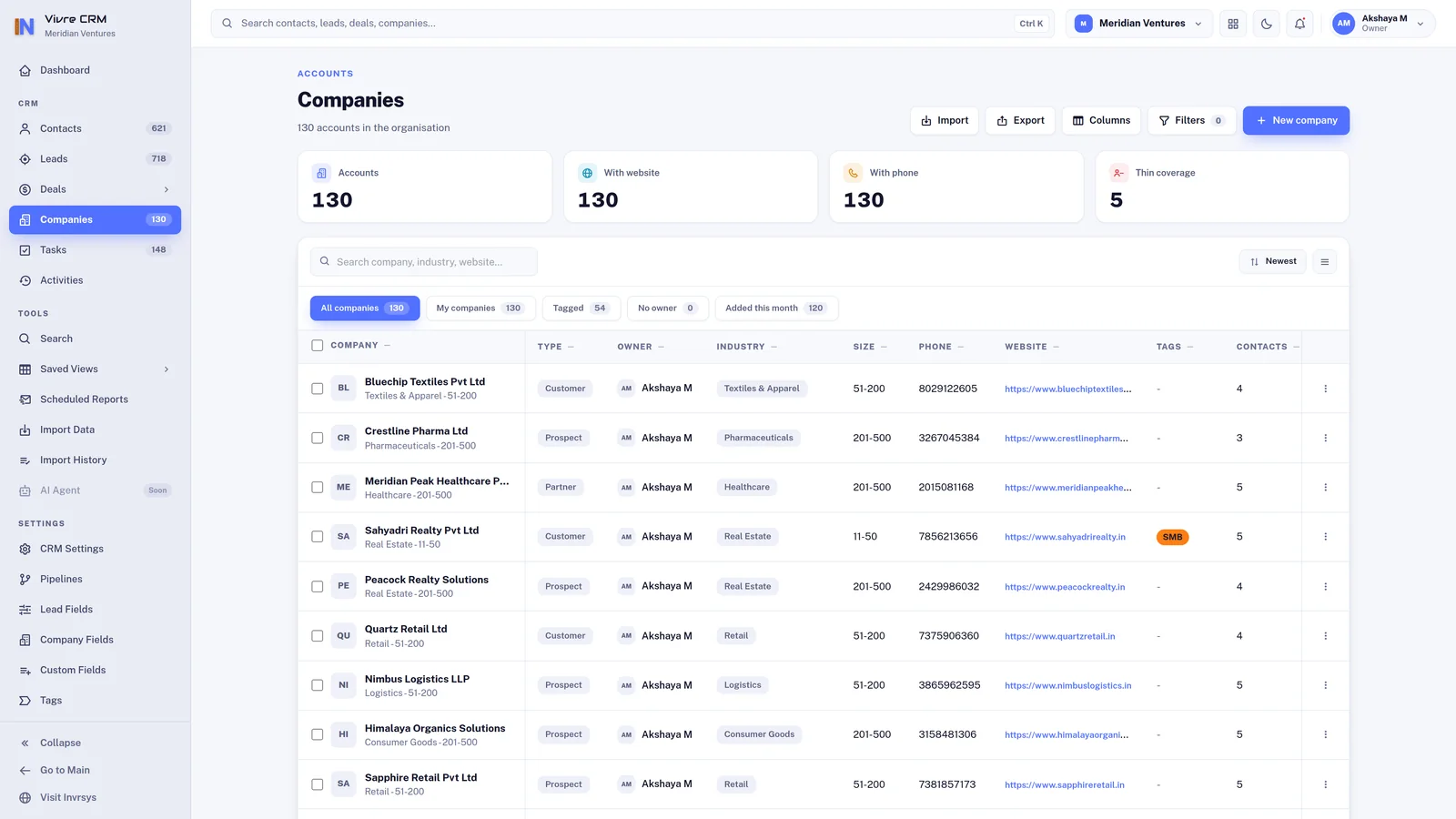Open Activities in the sidebar

point(95,280)
